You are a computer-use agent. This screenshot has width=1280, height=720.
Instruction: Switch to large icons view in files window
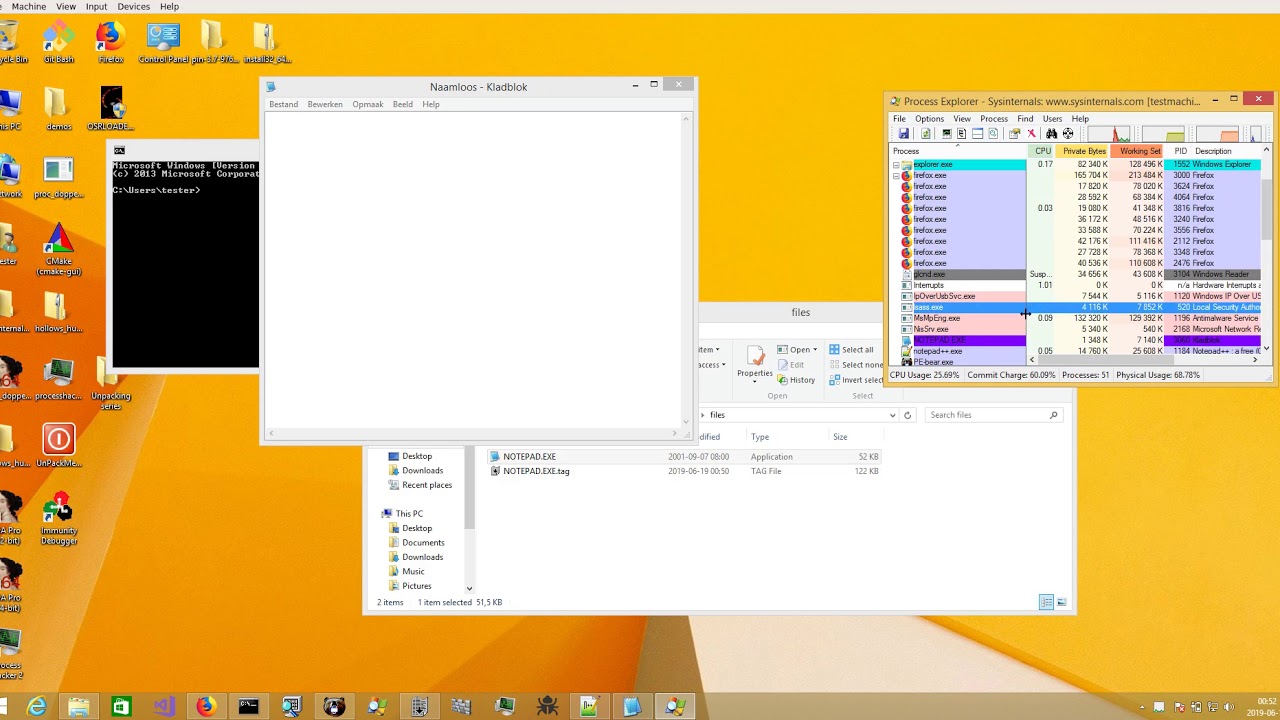pyautogui.click(x=1062, y=602)
